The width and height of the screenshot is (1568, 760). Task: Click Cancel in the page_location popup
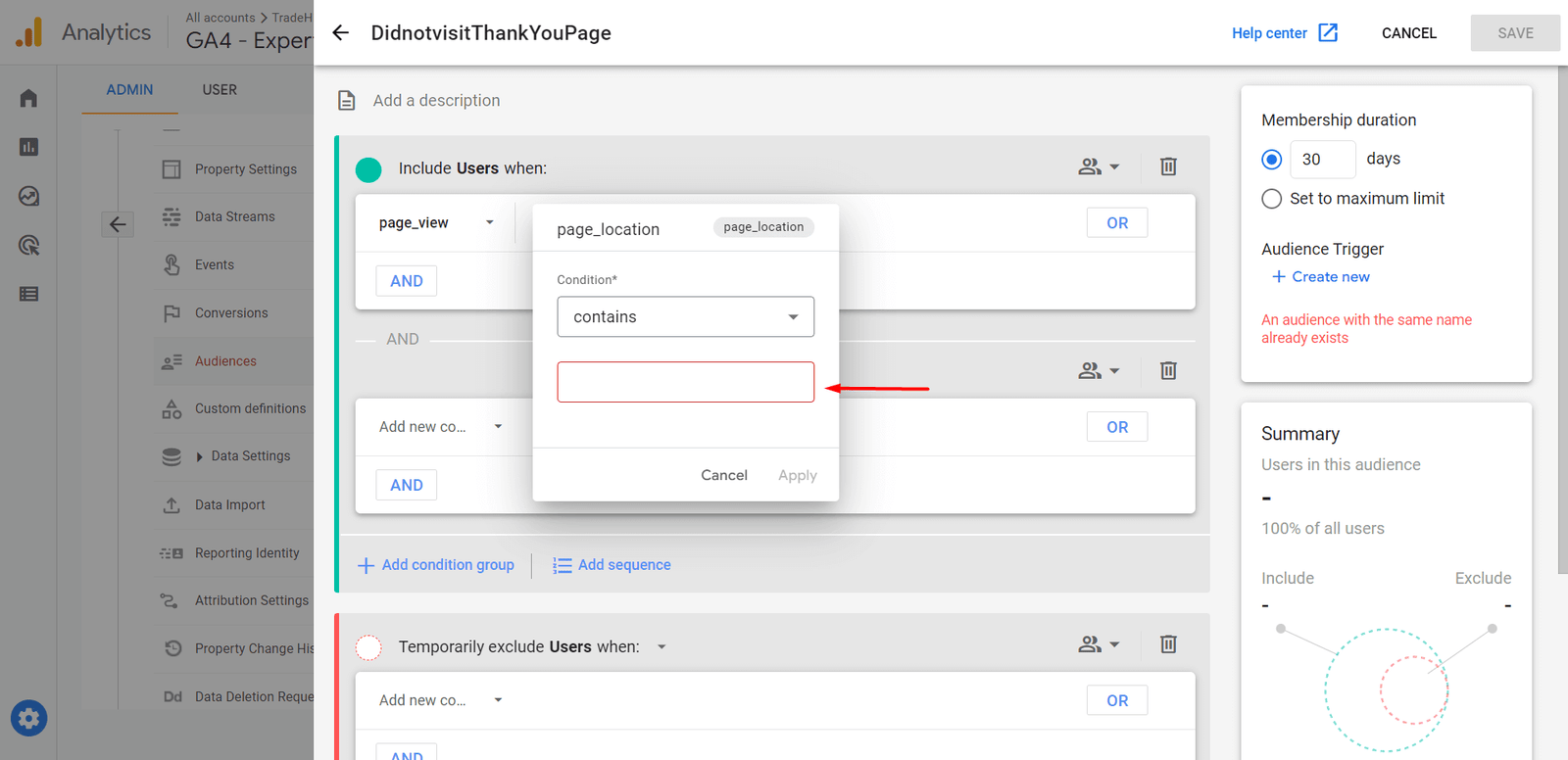pos(724,475)
